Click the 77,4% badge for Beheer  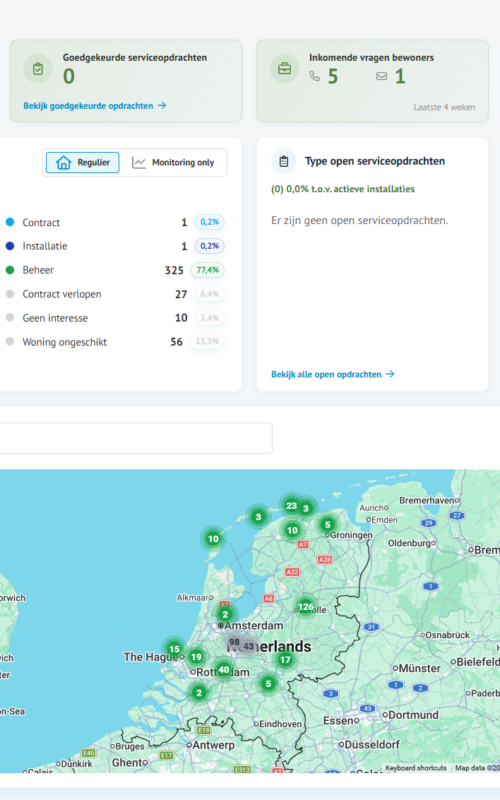(207, 270)
